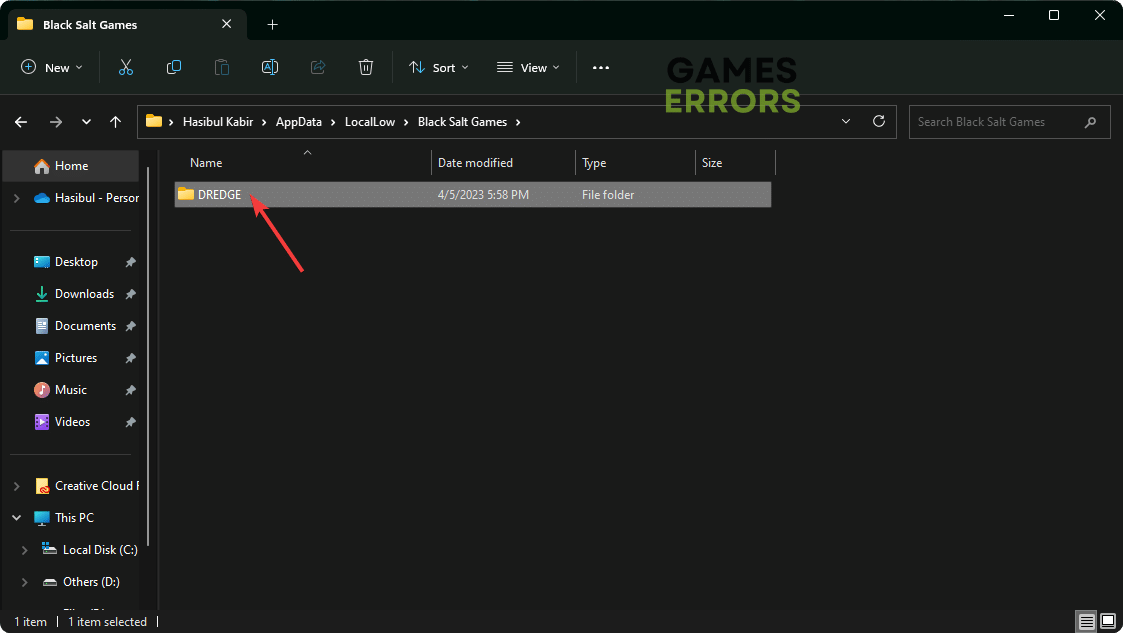Viewport: 1123px width, 633px height.
Task: Navigate back to previous folder
Action: [x=21, y=121]
